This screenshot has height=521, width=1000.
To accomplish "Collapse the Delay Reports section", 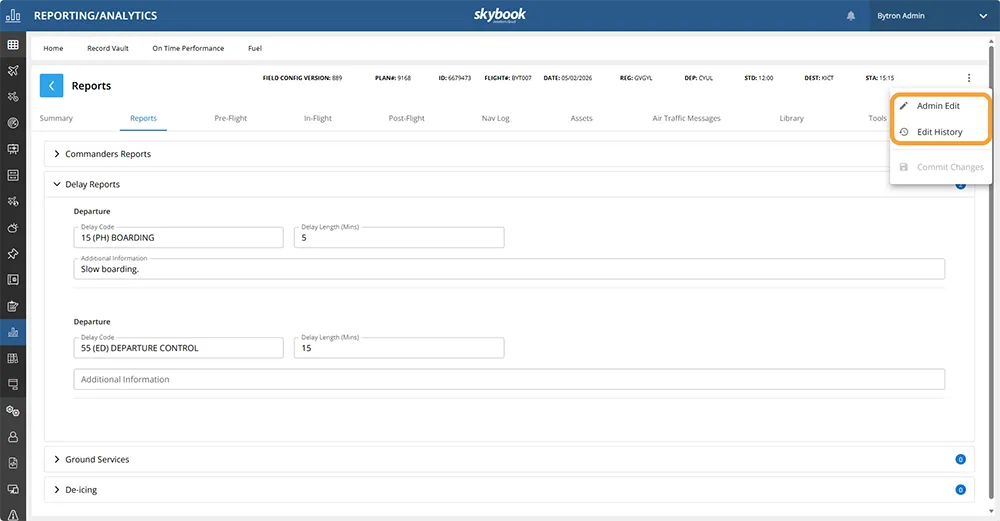I will tap(57, 185).
